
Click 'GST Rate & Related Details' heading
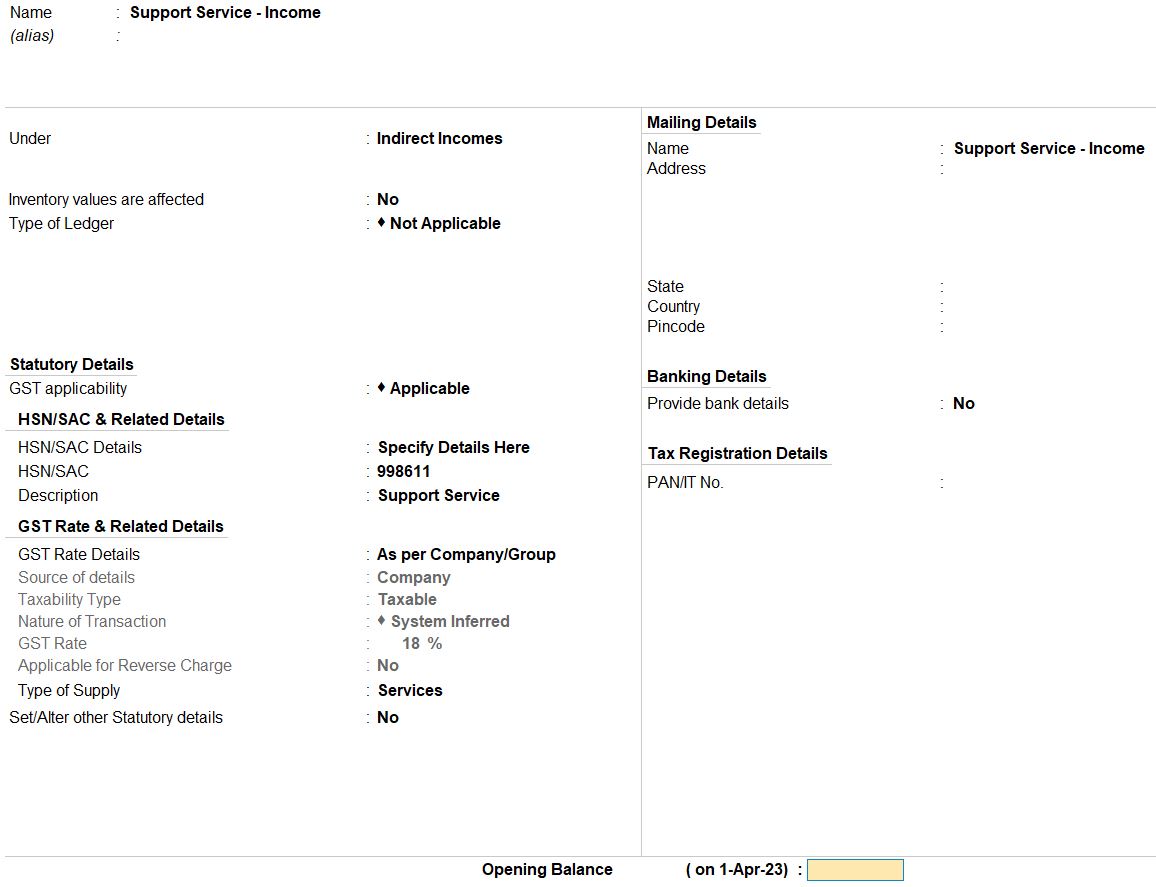[x=121, y=526]
